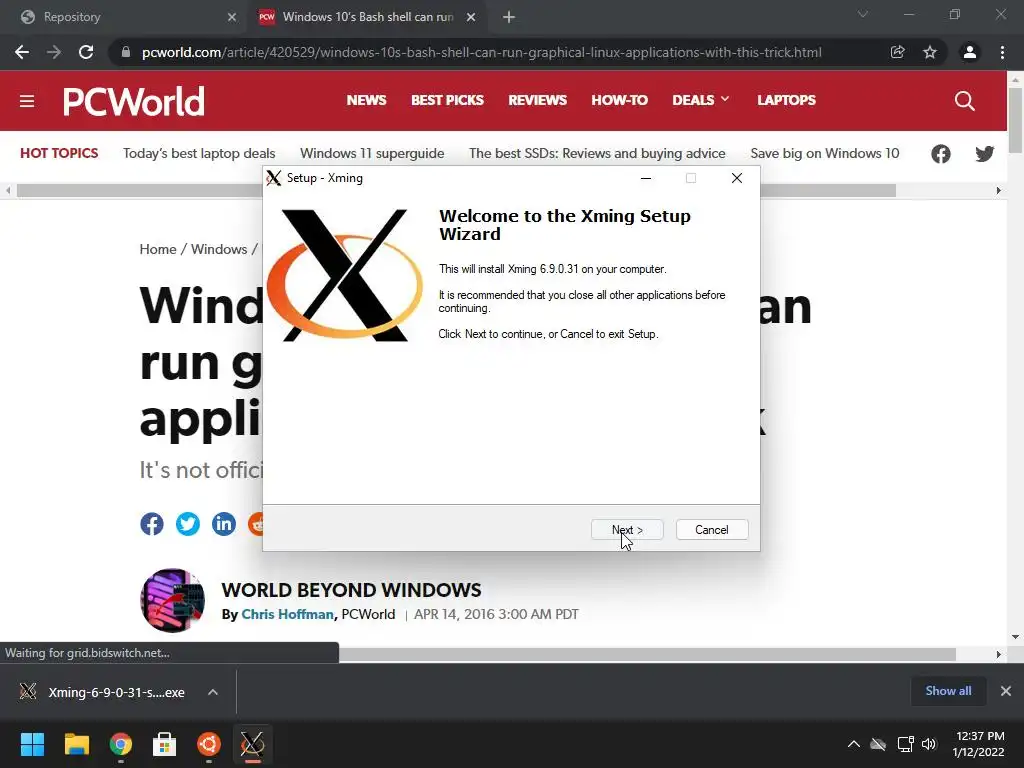Expand the DEALS dropdown menu
Screen dimensions: 1024x768
coord(701,100)
